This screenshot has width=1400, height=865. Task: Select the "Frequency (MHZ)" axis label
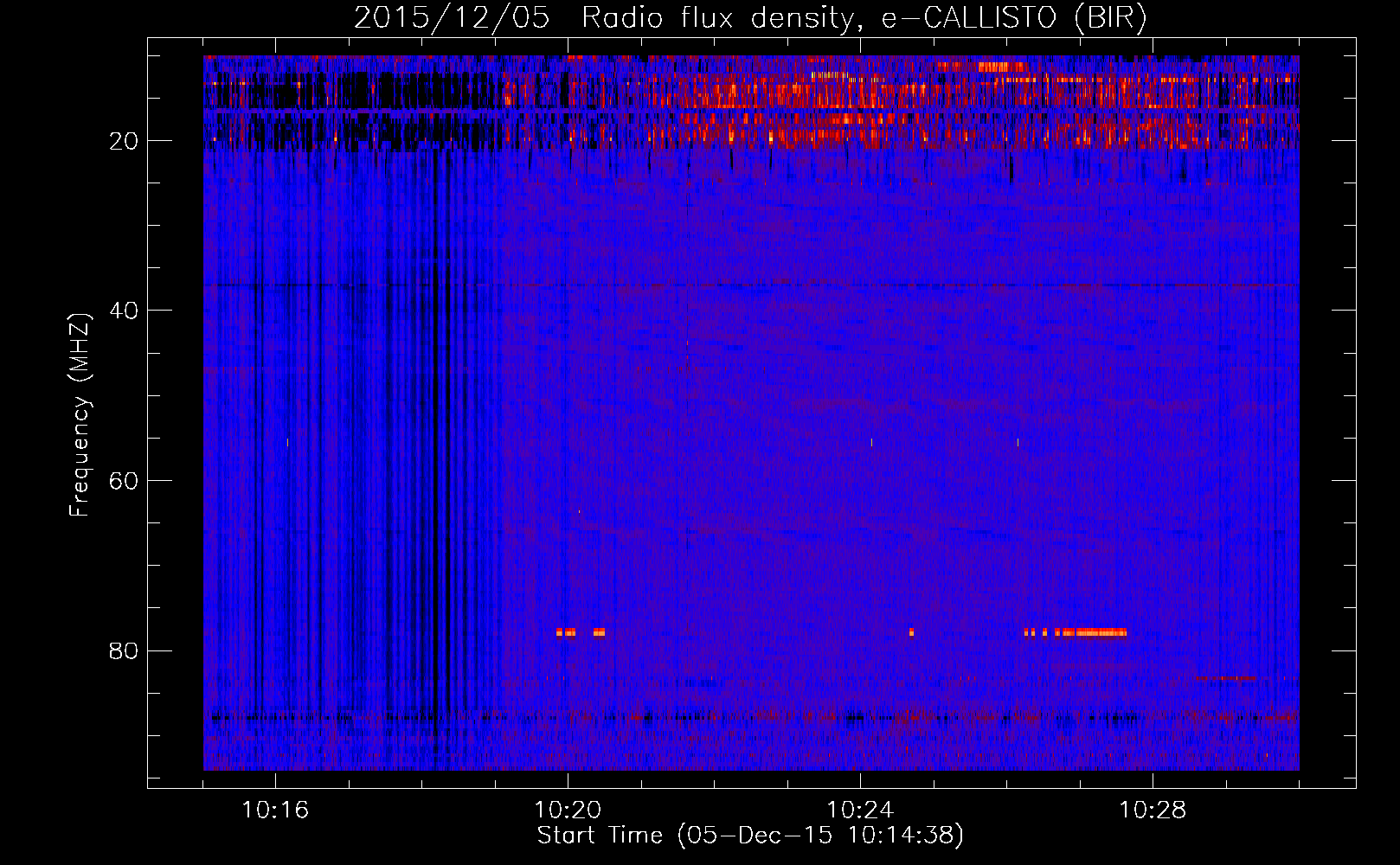tap(80, 415)
